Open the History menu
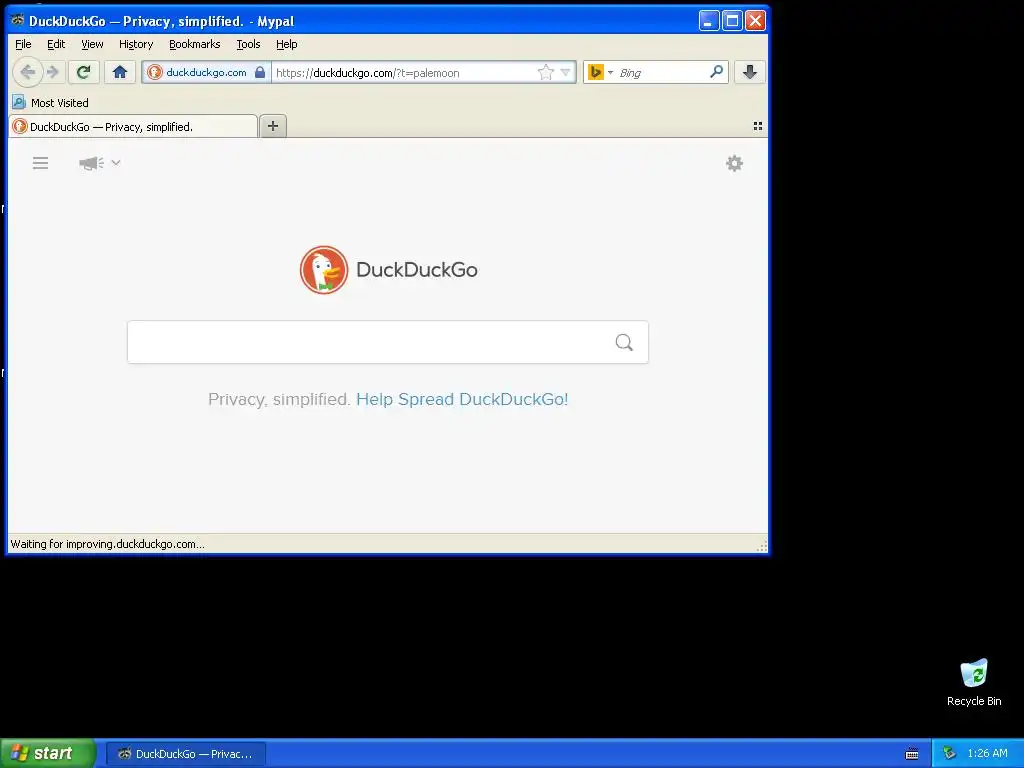 click(x=136, y=44)
